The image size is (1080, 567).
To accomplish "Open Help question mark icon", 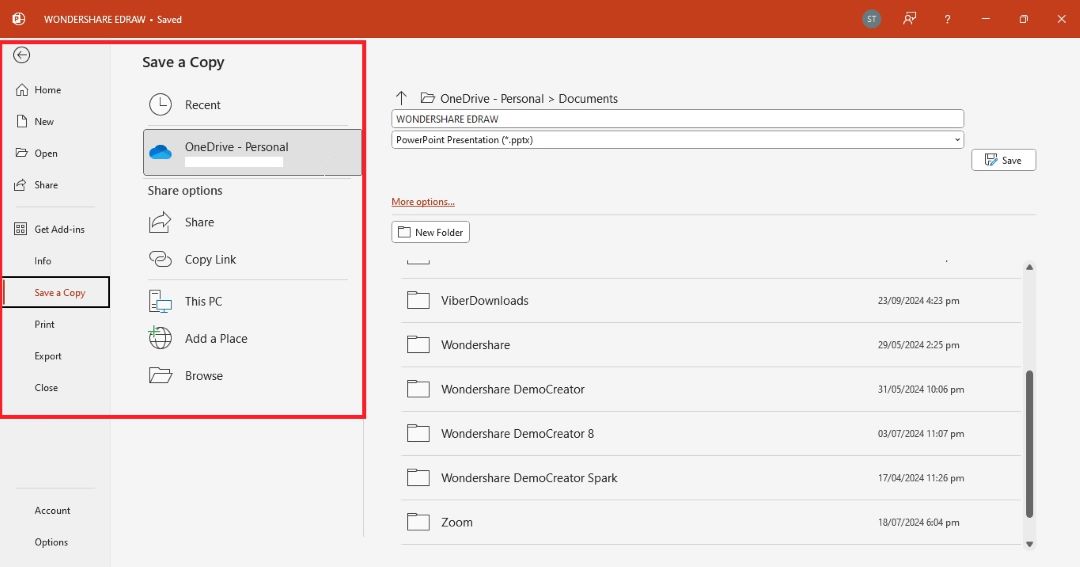I will point(947,19).
